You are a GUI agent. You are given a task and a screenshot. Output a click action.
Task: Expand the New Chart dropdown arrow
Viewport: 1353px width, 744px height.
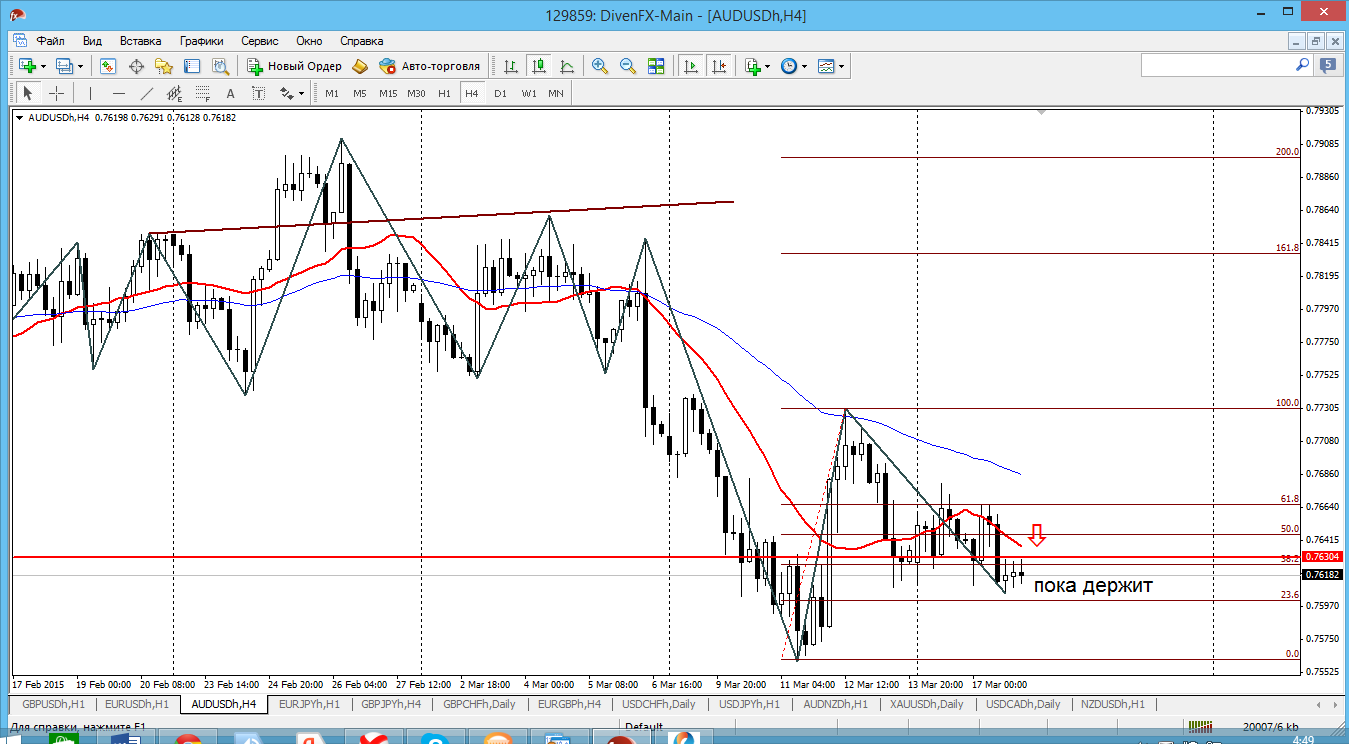tap(43, 66)
